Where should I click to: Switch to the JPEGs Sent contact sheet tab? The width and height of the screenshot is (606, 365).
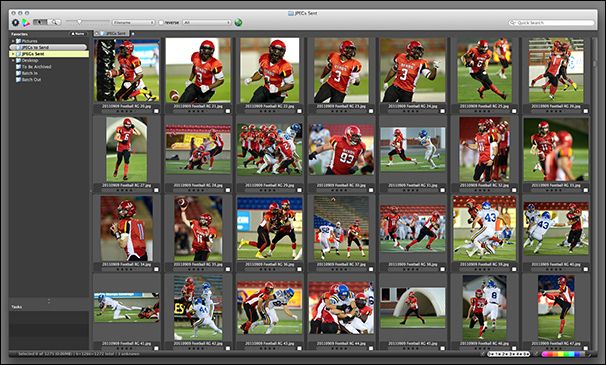tap(113, 34)
